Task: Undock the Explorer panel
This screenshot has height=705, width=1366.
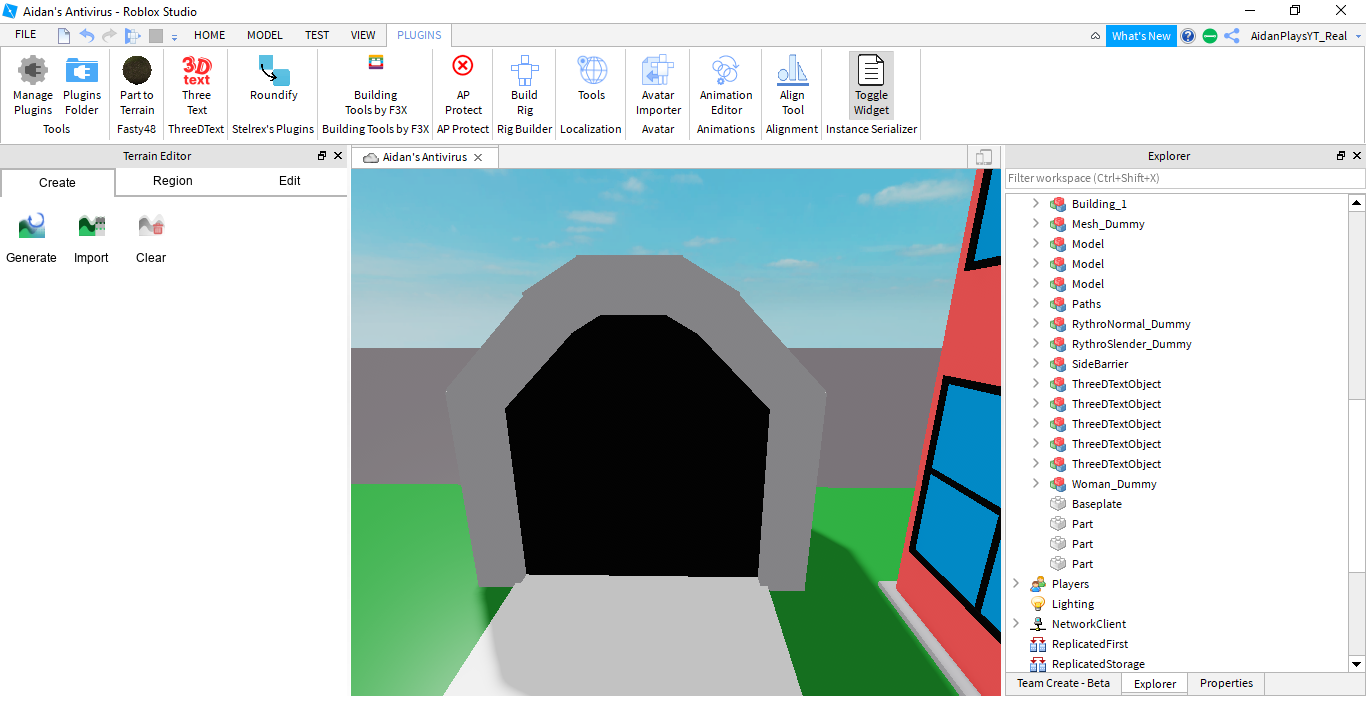Action: [x=1341, y=156]
